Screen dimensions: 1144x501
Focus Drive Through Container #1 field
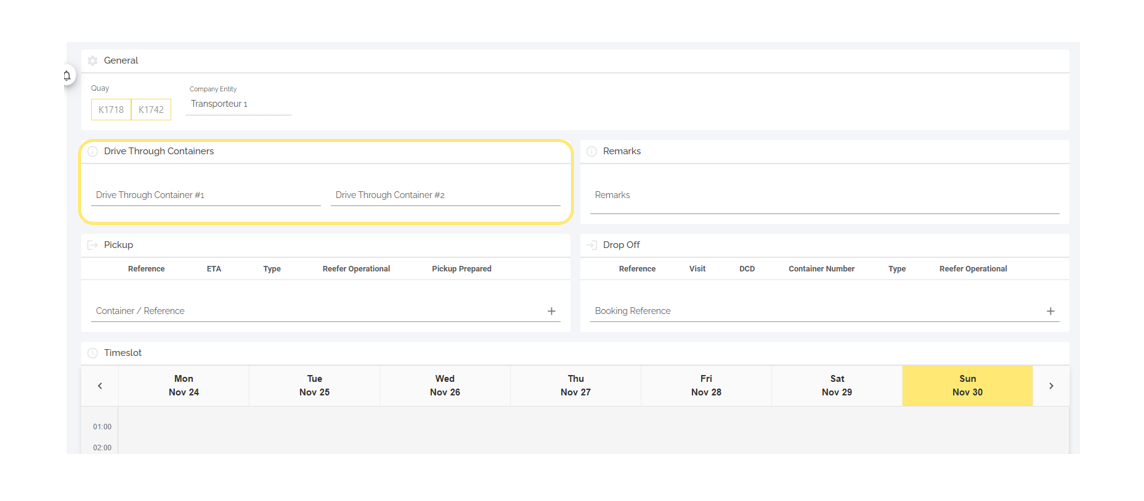click(x=205, y=195)
